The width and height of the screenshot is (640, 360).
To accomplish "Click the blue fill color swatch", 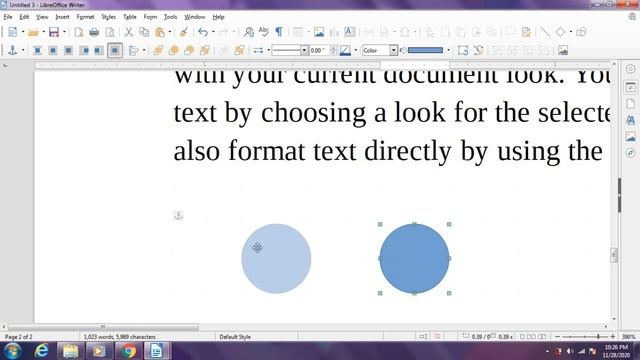I will click(x=425, y=50).
